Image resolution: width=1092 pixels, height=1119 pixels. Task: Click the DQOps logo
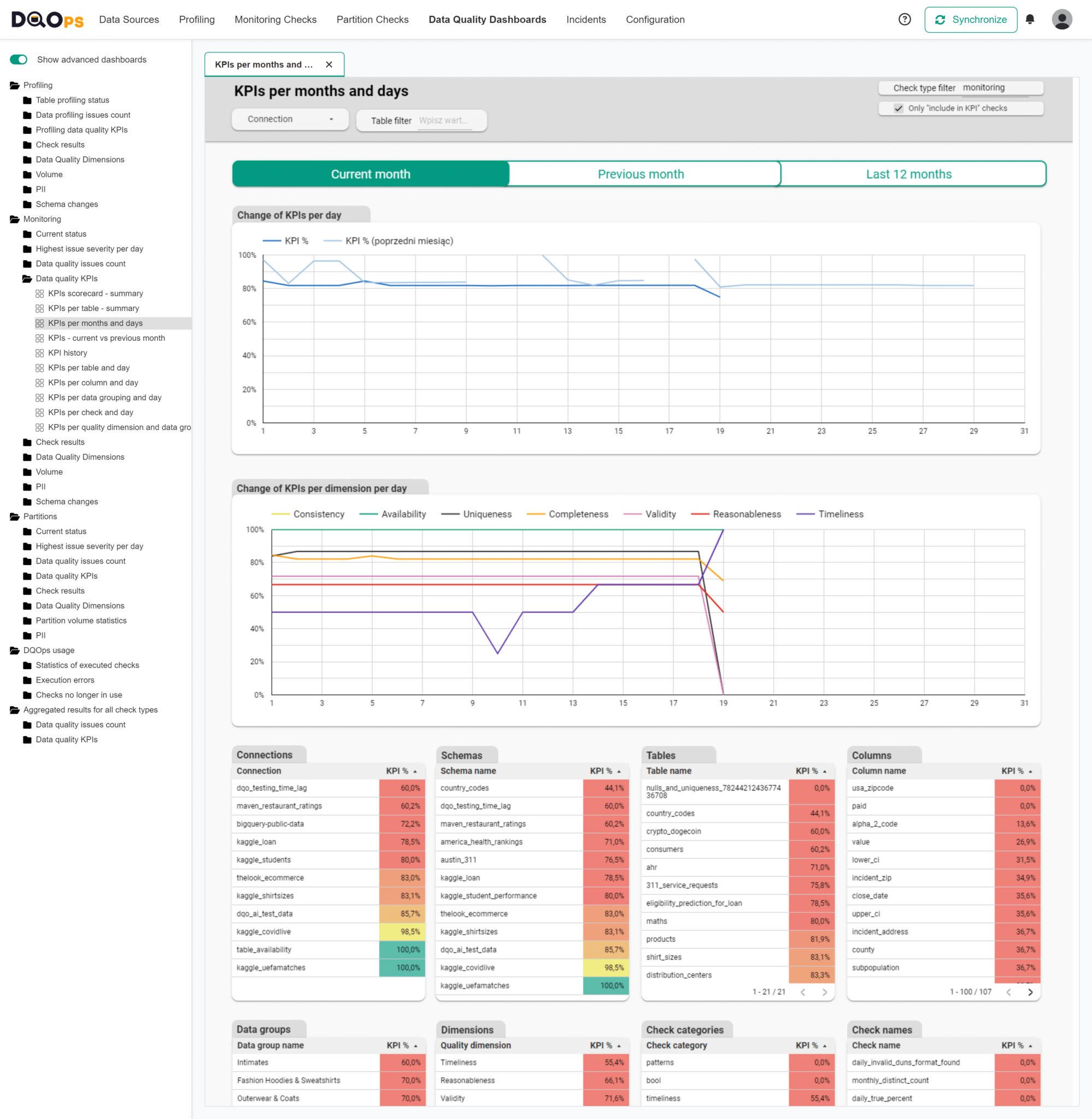[x=46, y=19]
